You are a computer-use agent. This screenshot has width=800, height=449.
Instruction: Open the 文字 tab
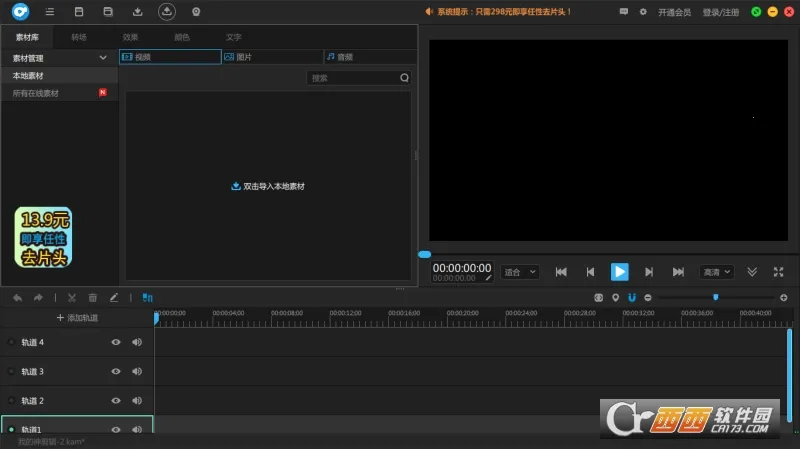tap(233, 37)
